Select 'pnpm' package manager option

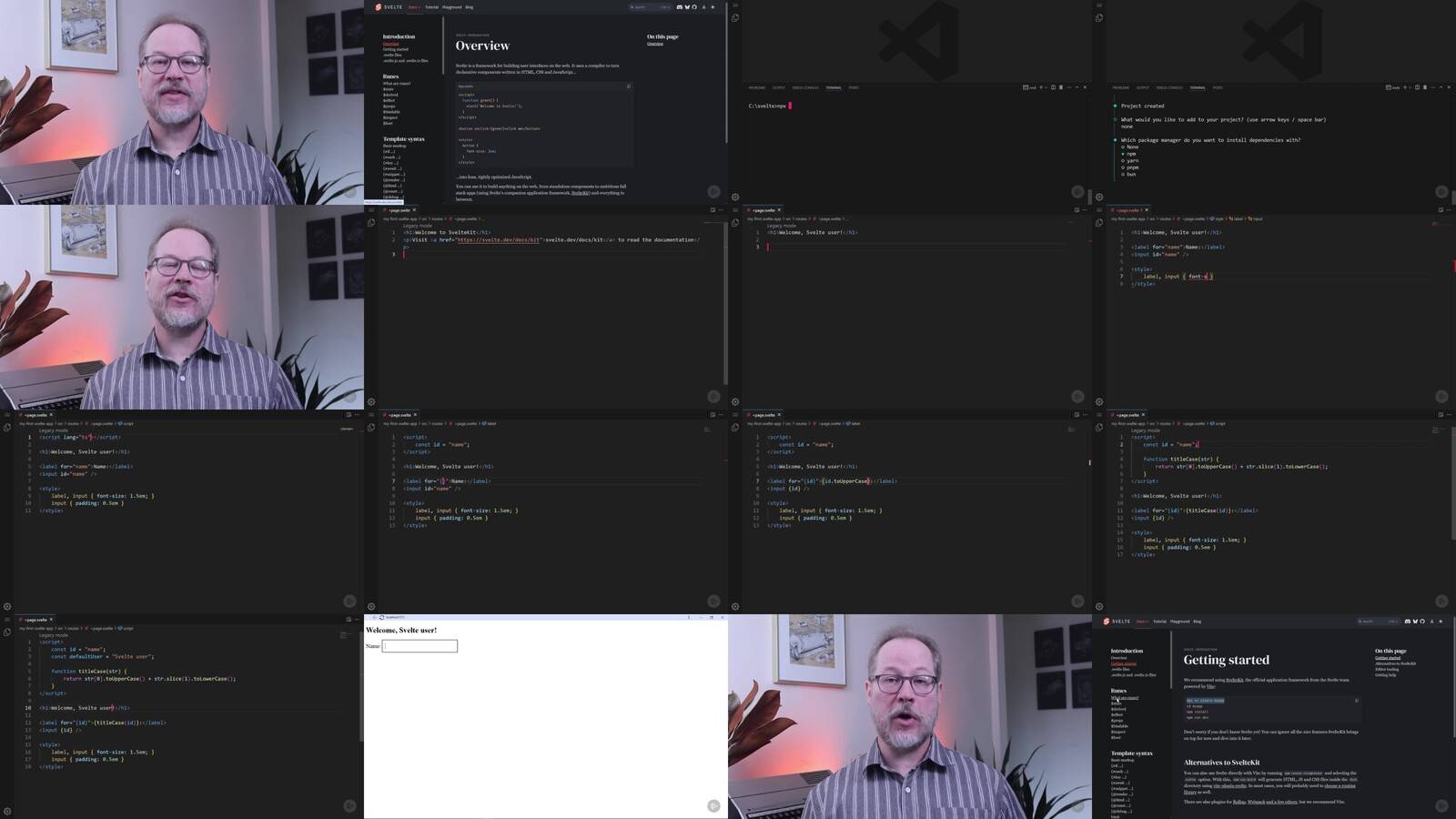[1129, 167]
